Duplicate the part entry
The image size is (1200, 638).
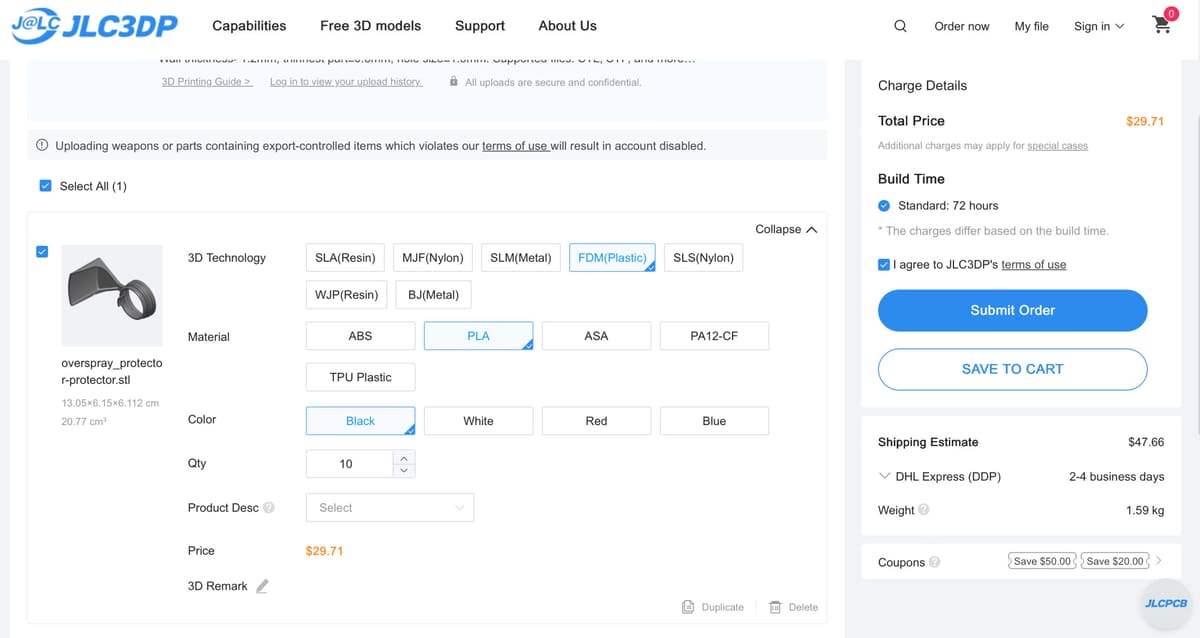713,607
